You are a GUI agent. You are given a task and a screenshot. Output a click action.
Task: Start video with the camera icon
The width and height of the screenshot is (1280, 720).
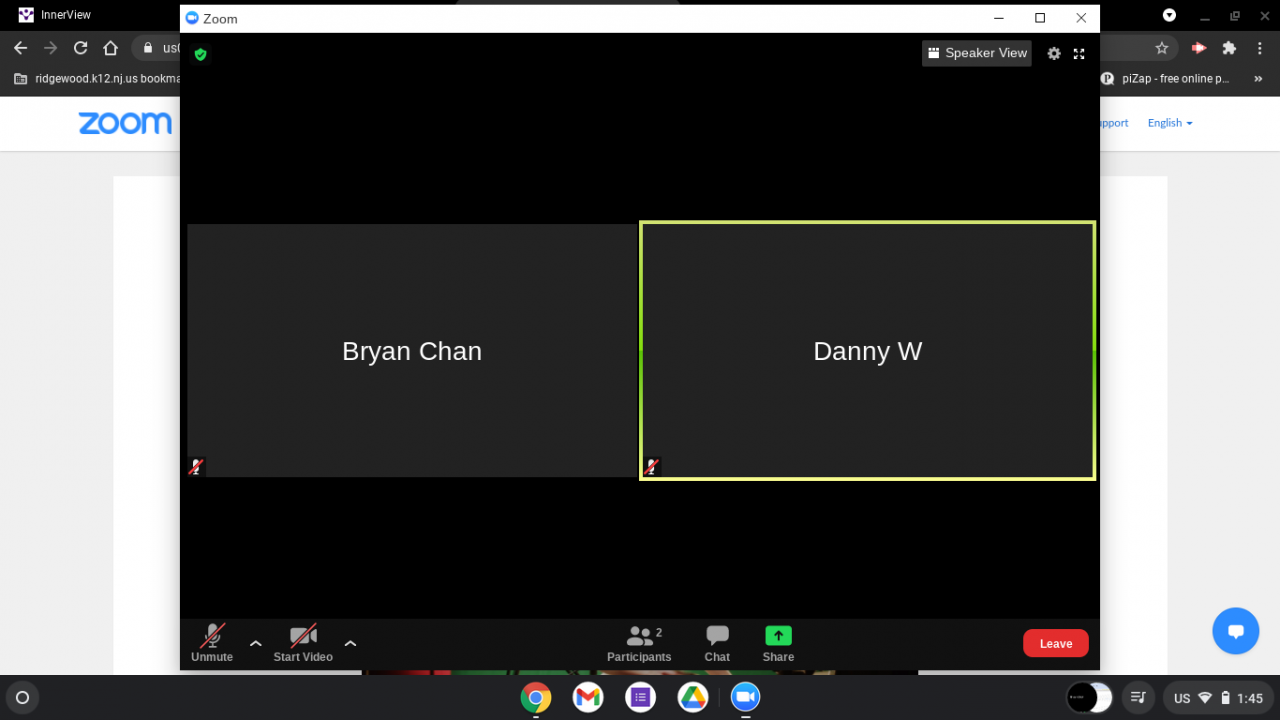303,643
